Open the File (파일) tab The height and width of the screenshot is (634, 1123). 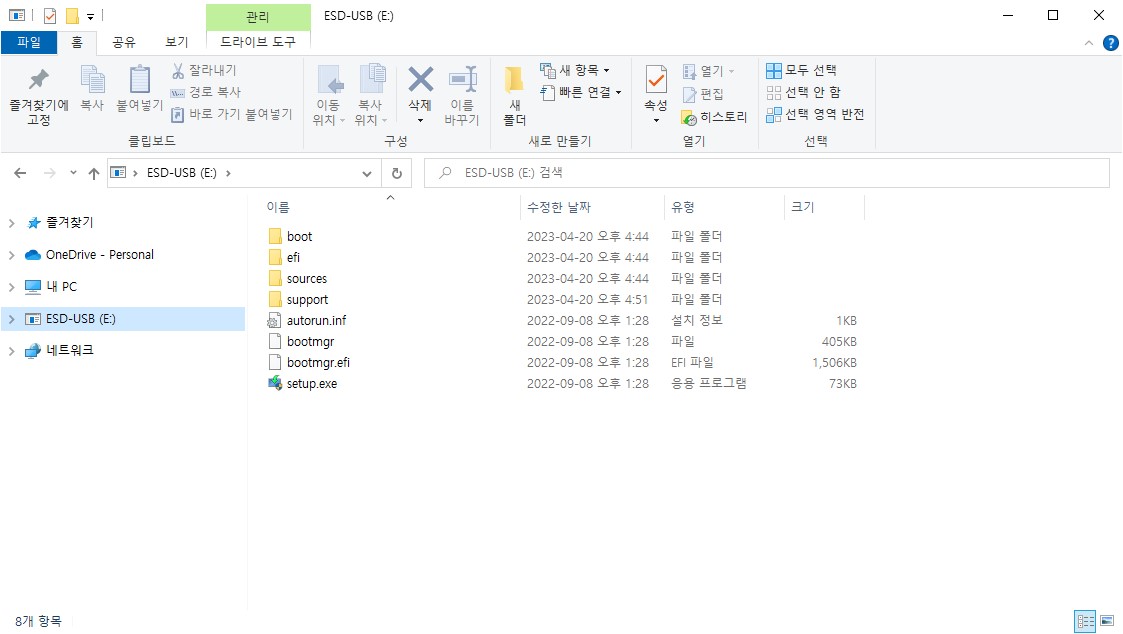click(29, 42)
